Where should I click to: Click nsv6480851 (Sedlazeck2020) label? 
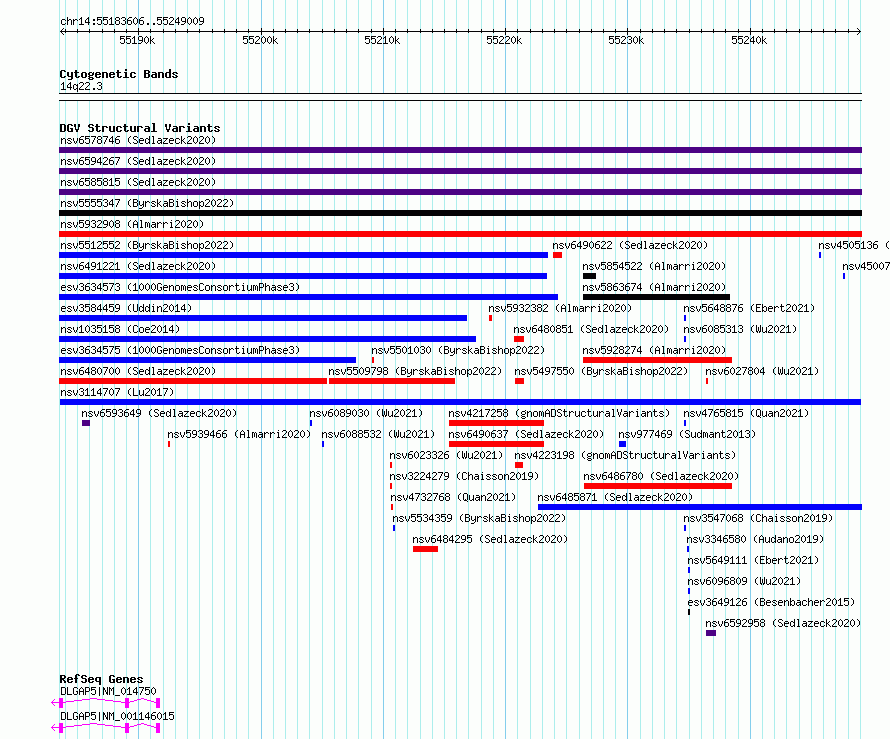click(x=591, y=329)
